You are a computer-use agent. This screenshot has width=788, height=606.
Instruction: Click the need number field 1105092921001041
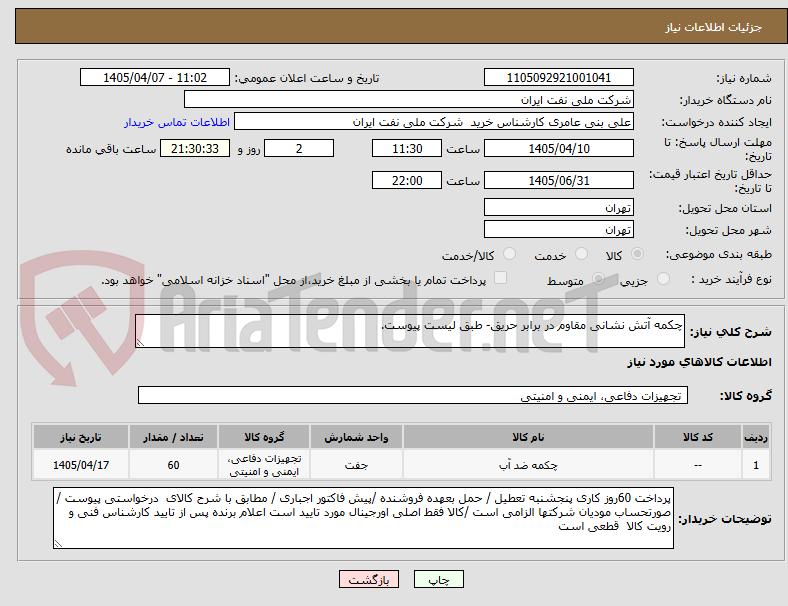559,77
